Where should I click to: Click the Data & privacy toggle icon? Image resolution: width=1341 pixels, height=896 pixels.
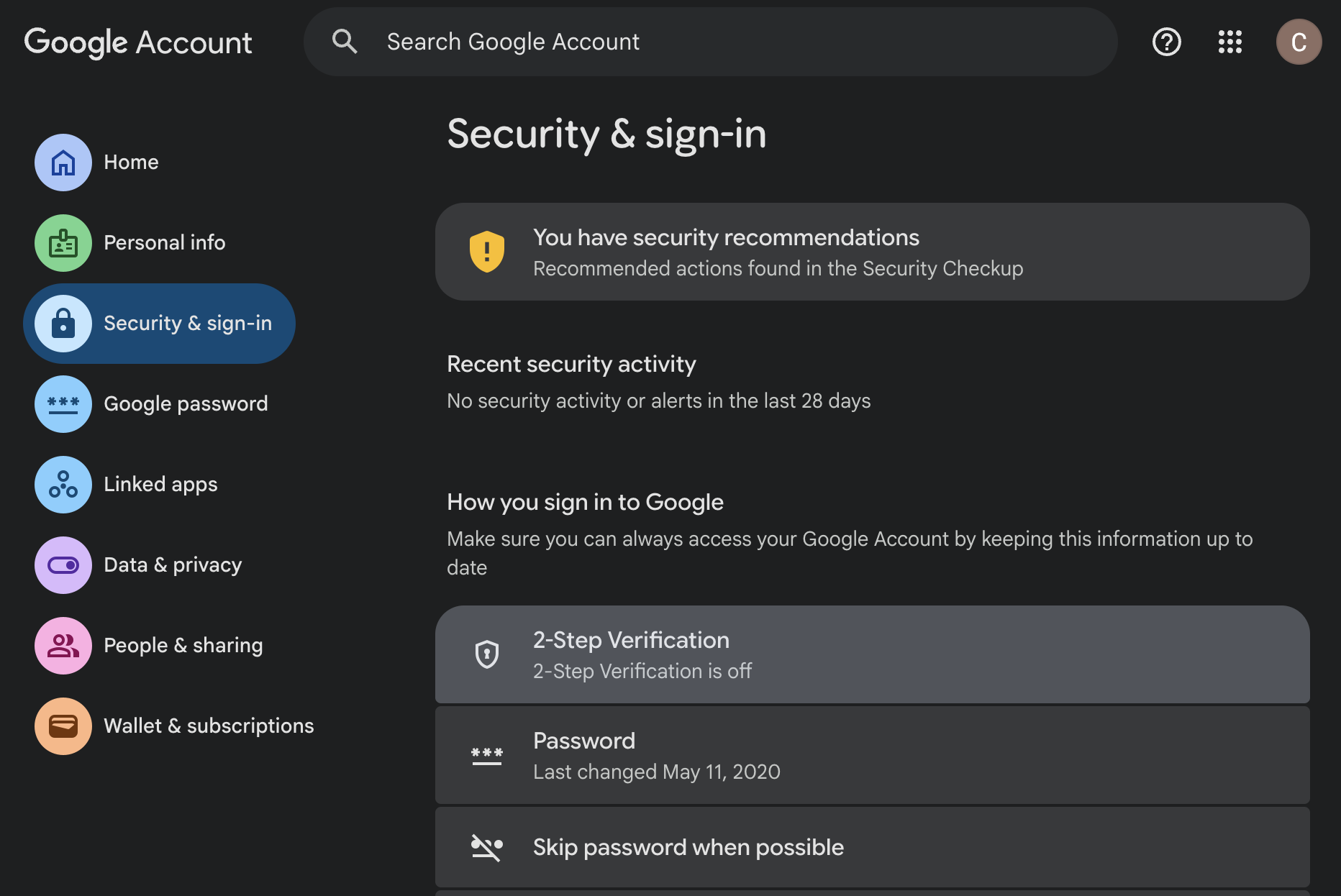pyautogui.click(x=63, y=565)
